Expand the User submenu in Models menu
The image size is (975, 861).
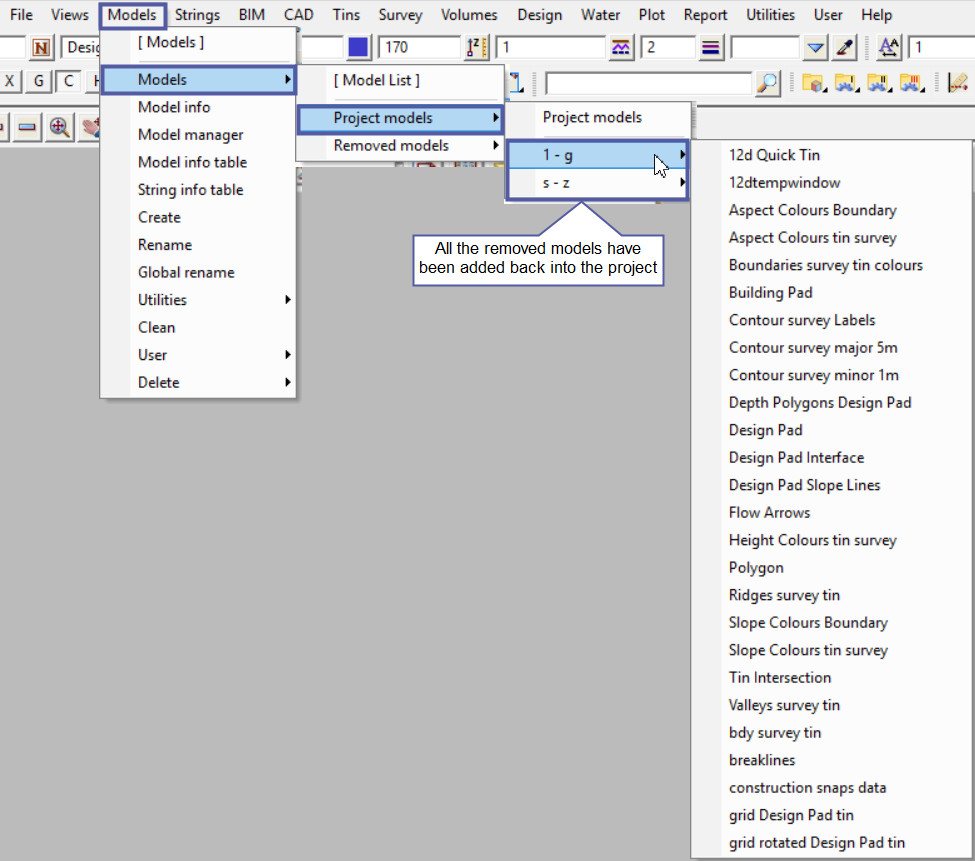[x=198, y=355]
